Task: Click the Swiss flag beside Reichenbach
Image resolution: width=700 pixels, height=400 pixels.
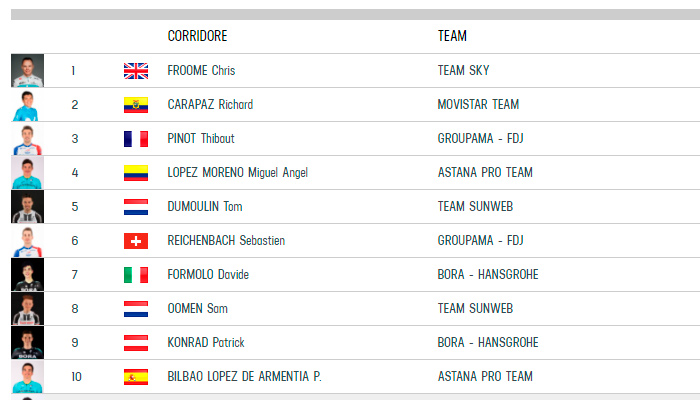Action: pos(135,241)
